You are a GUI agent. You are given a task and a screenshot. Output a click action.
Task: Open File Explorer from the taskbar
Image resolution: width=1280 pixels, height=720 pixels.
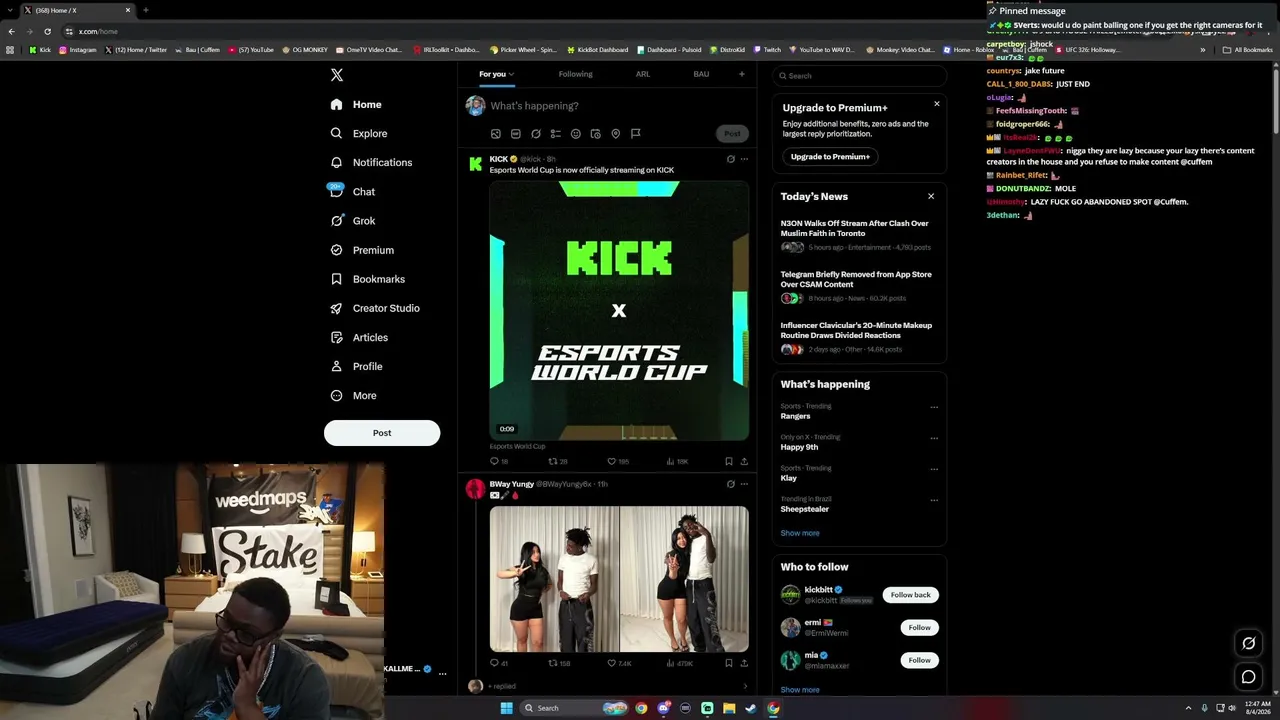tap(729, 708)
